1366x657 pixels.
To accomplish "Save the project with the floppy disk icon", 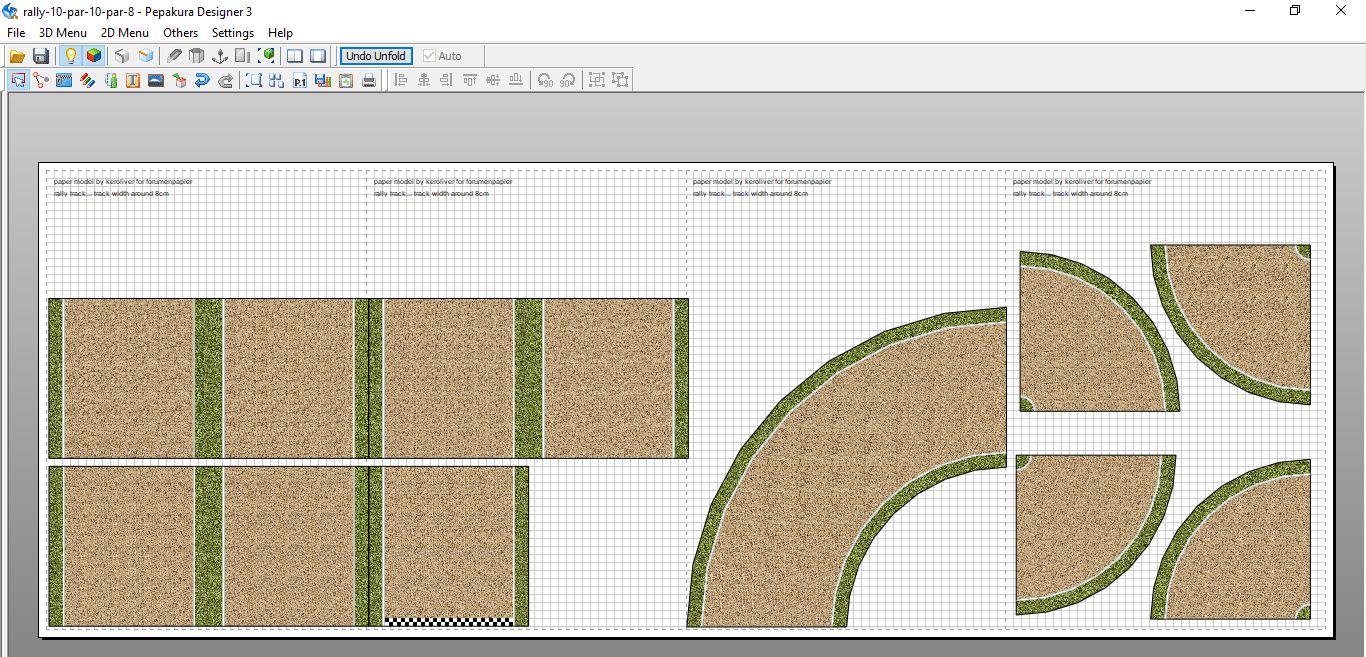I will pos(41,56).
